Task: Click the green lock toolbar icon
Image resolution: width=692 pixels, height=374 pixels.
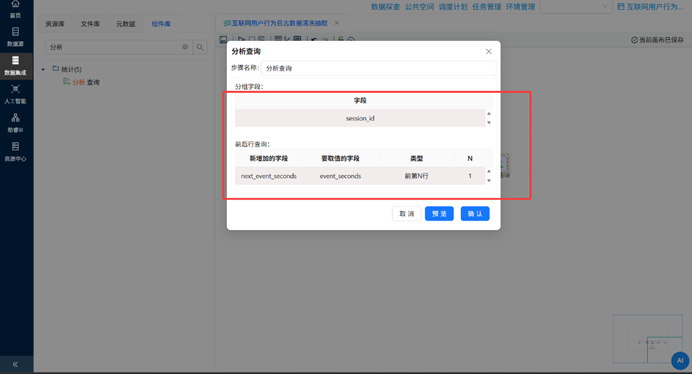Action: click(341, 40)
